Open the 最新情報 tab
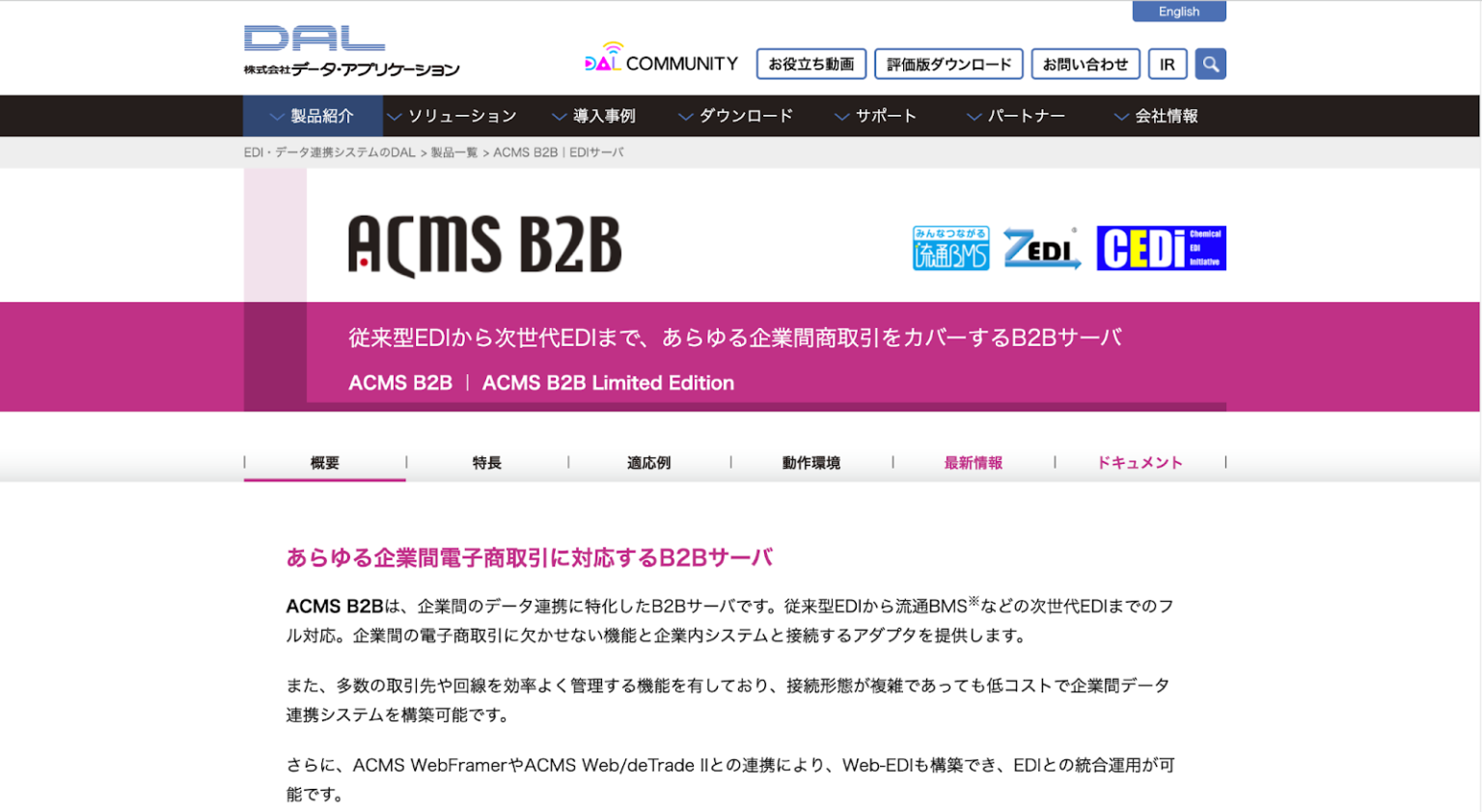 (973, 463)
